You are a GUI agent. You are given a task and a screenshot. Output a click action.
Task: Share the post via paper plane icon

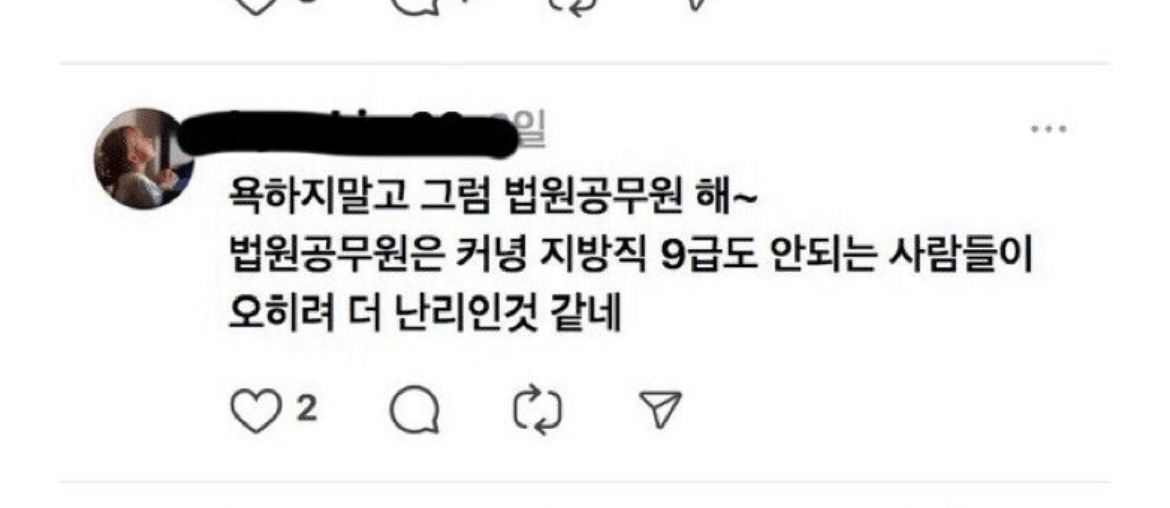661,411
